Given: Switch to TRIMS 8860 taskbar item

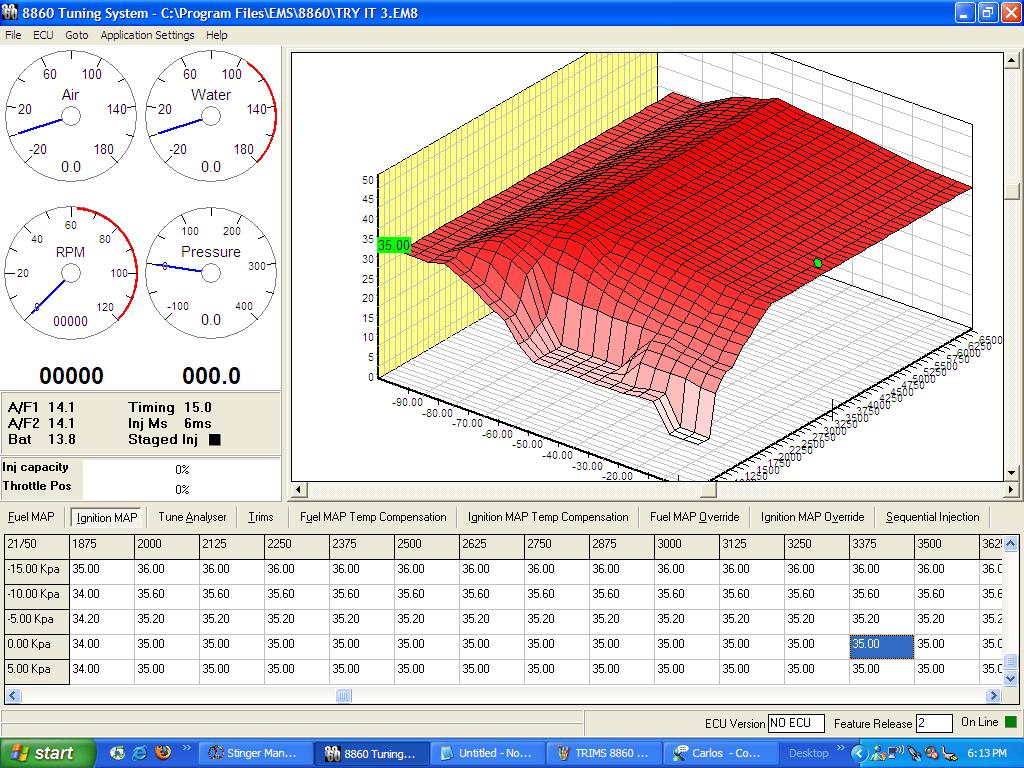Looking at the screenshot, I should [602, 753].
